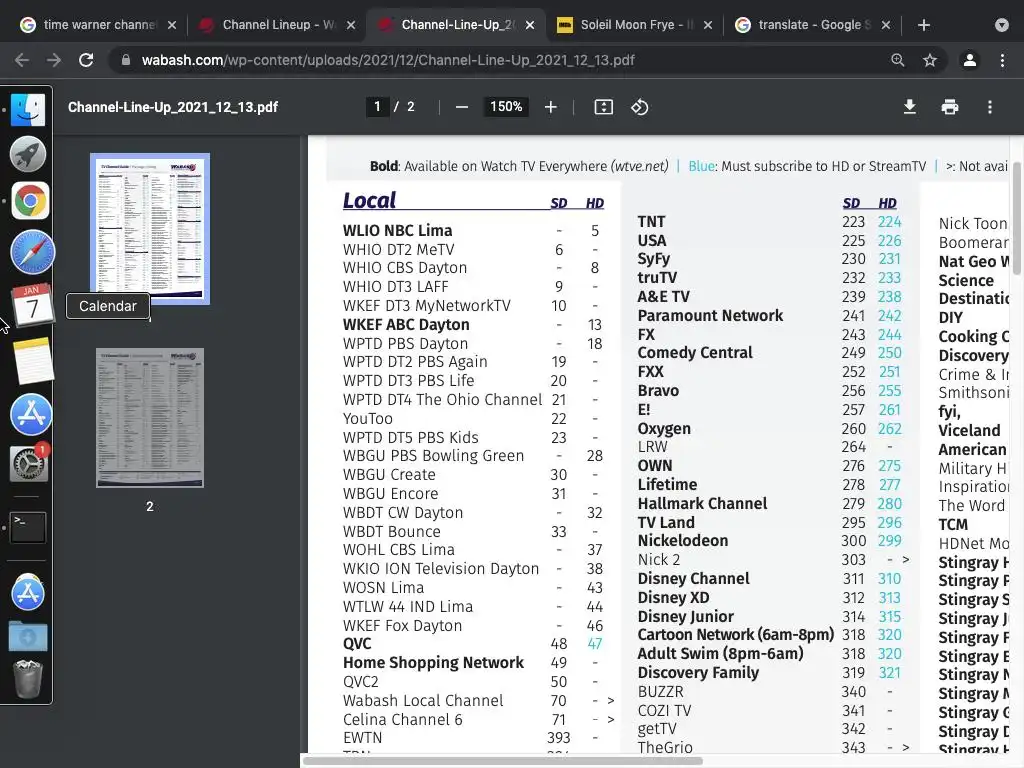
Task: Open Finder from the Dock
Action: 28,109
